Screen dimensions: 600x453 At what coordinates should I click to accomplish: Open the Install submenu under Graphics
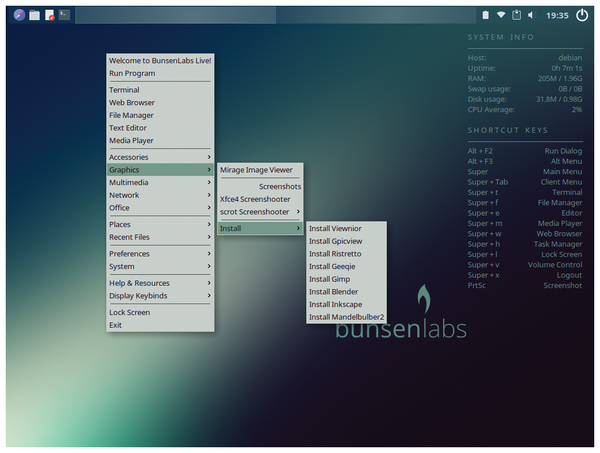tap(260, 228)
